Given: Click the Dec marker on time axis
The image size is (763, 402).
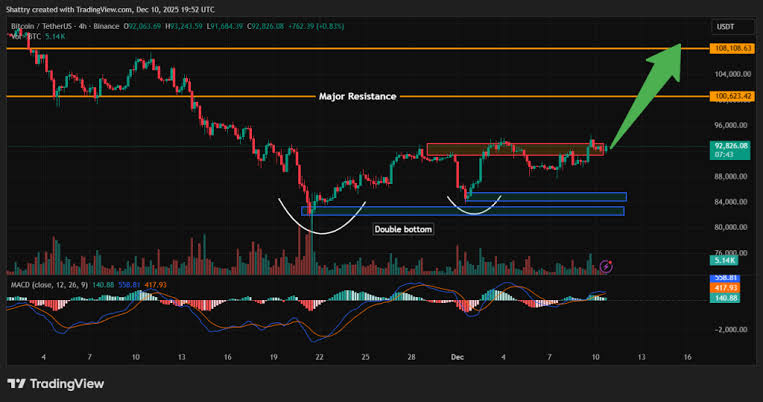Looking at the screenshot, I should pos(457,357).
